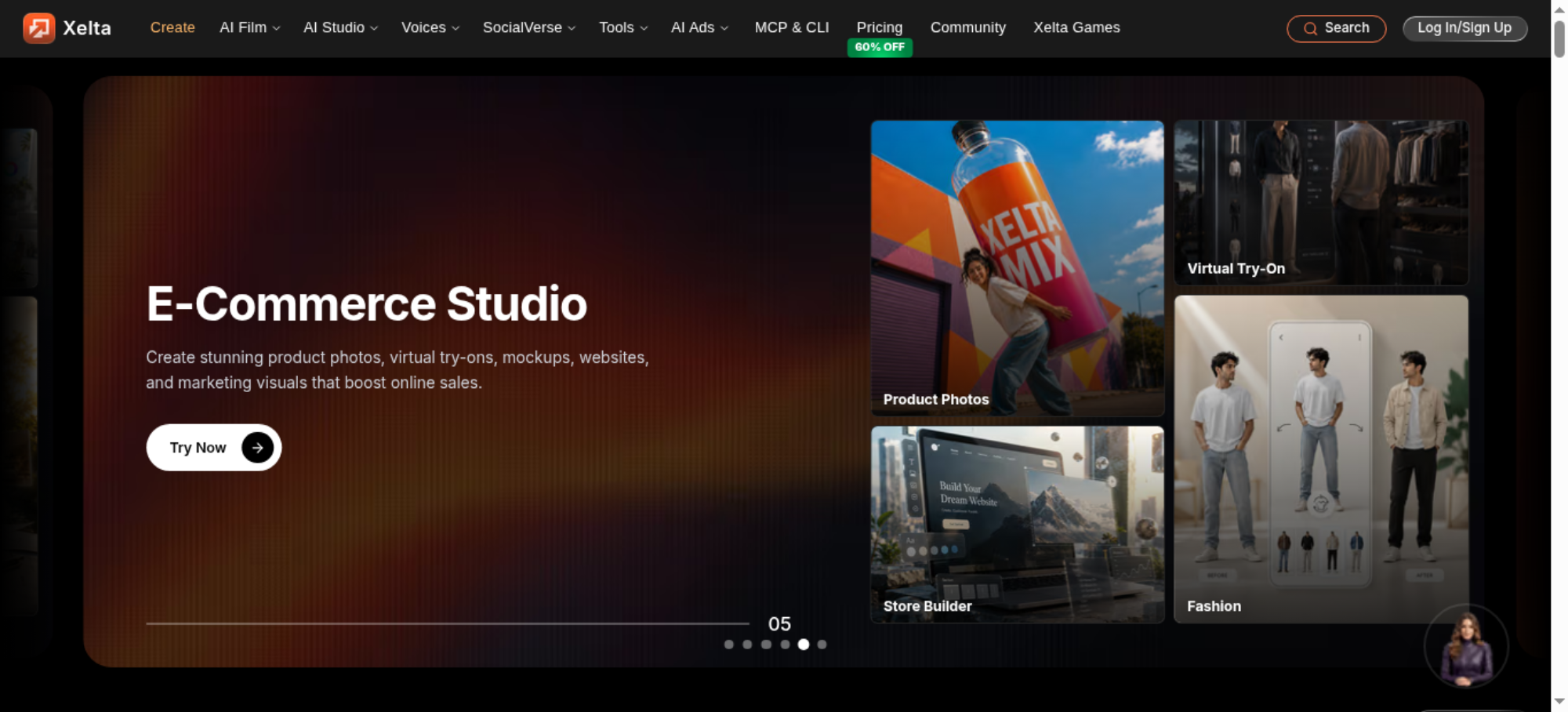Click the Try Now button
The height and width of the screenshot is (712, 1568).
pos(214,448)
